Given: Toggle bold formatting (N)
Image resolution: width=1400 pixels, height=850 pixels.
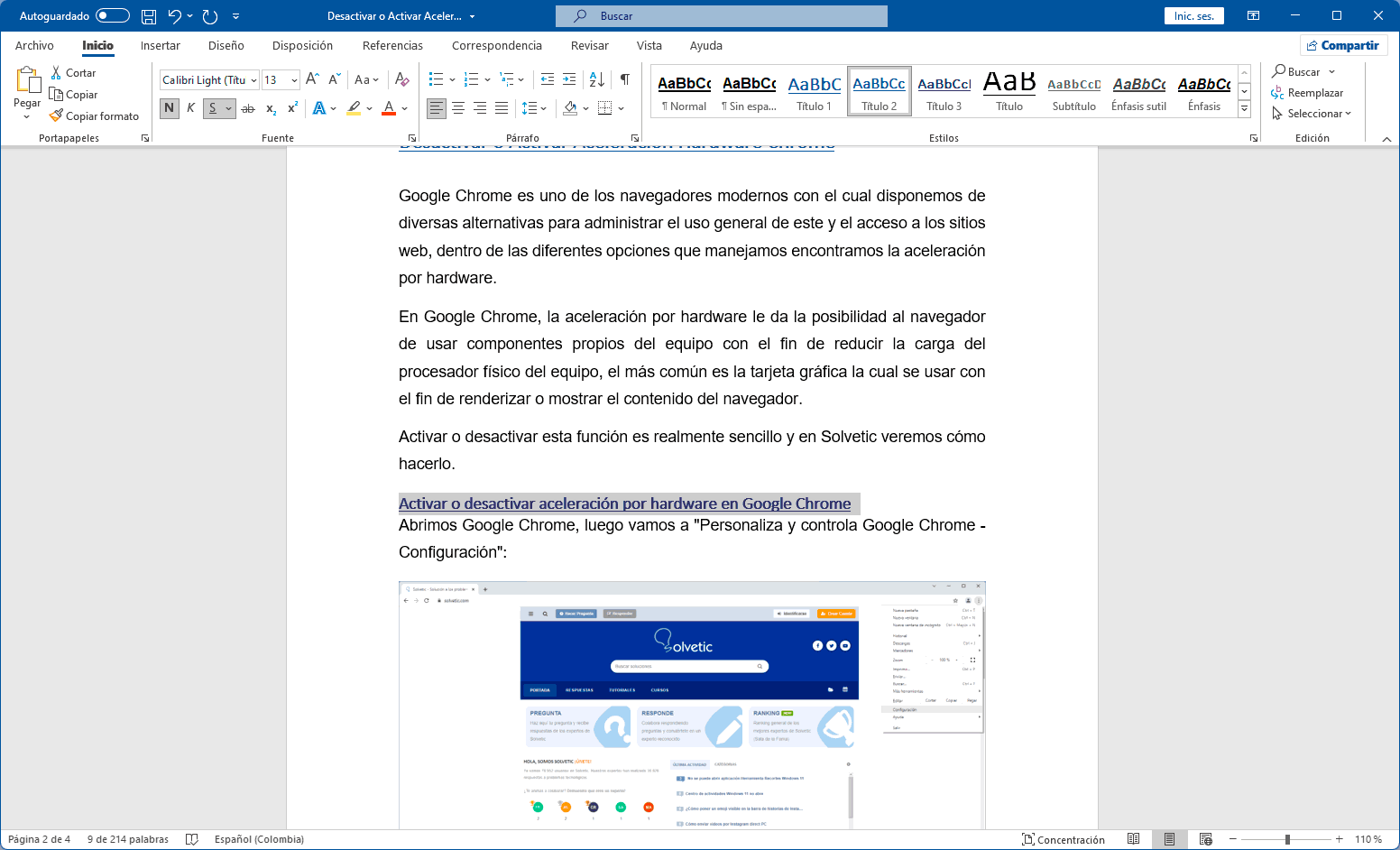Looking at the screenshot, I should coord(169,108).
